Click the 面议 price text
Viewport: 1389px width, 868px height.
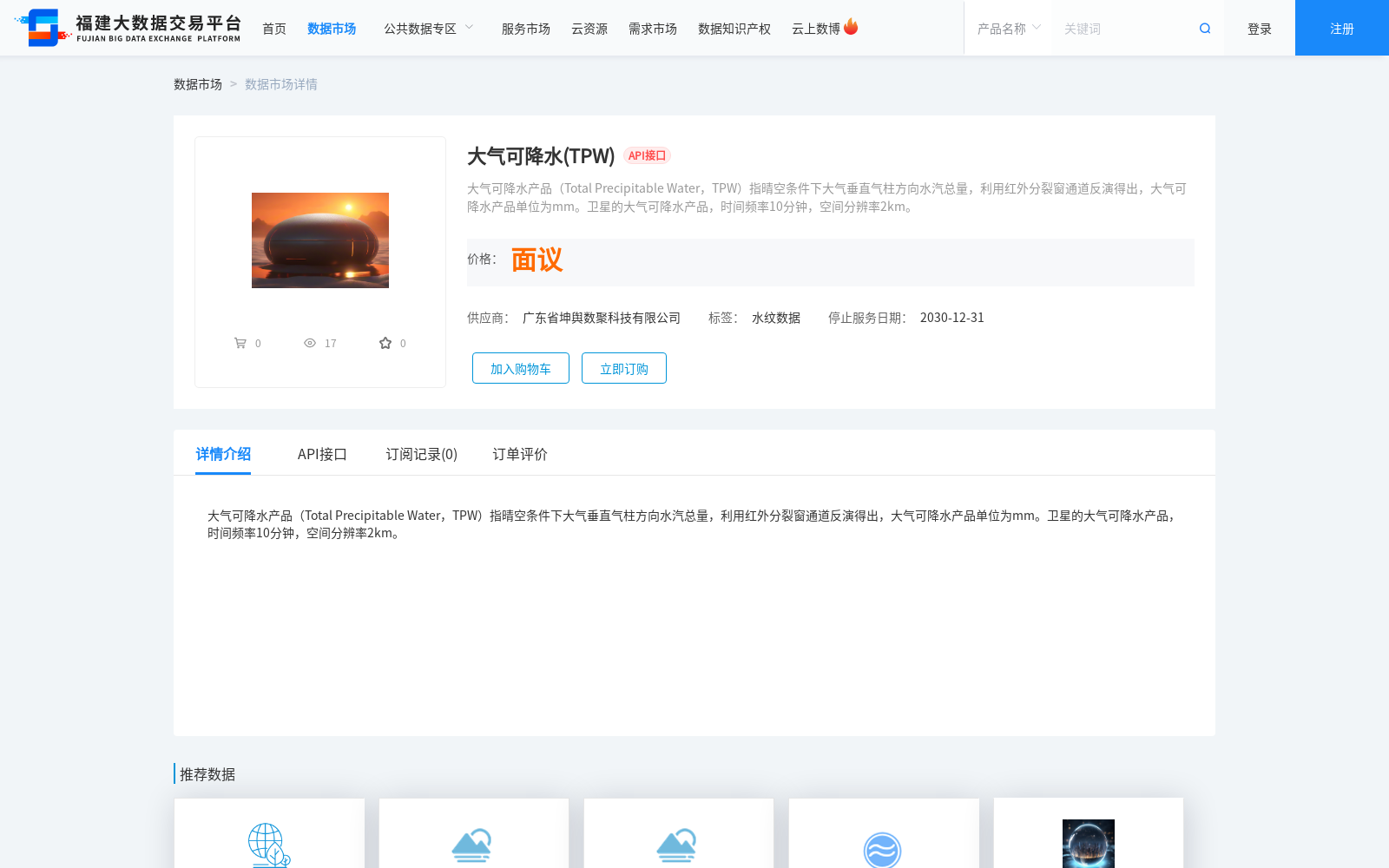[x=537, y=260]
